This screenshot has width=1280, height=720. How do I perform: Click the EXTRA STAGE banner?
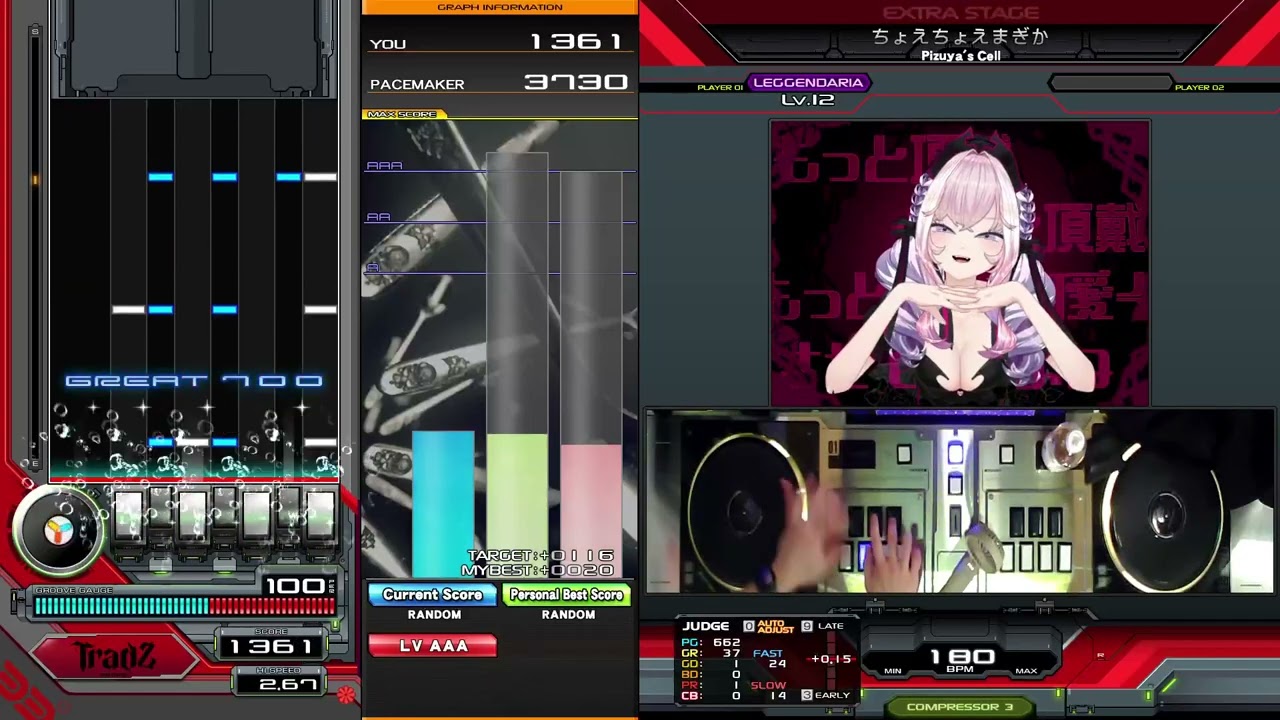click(960, 13)
